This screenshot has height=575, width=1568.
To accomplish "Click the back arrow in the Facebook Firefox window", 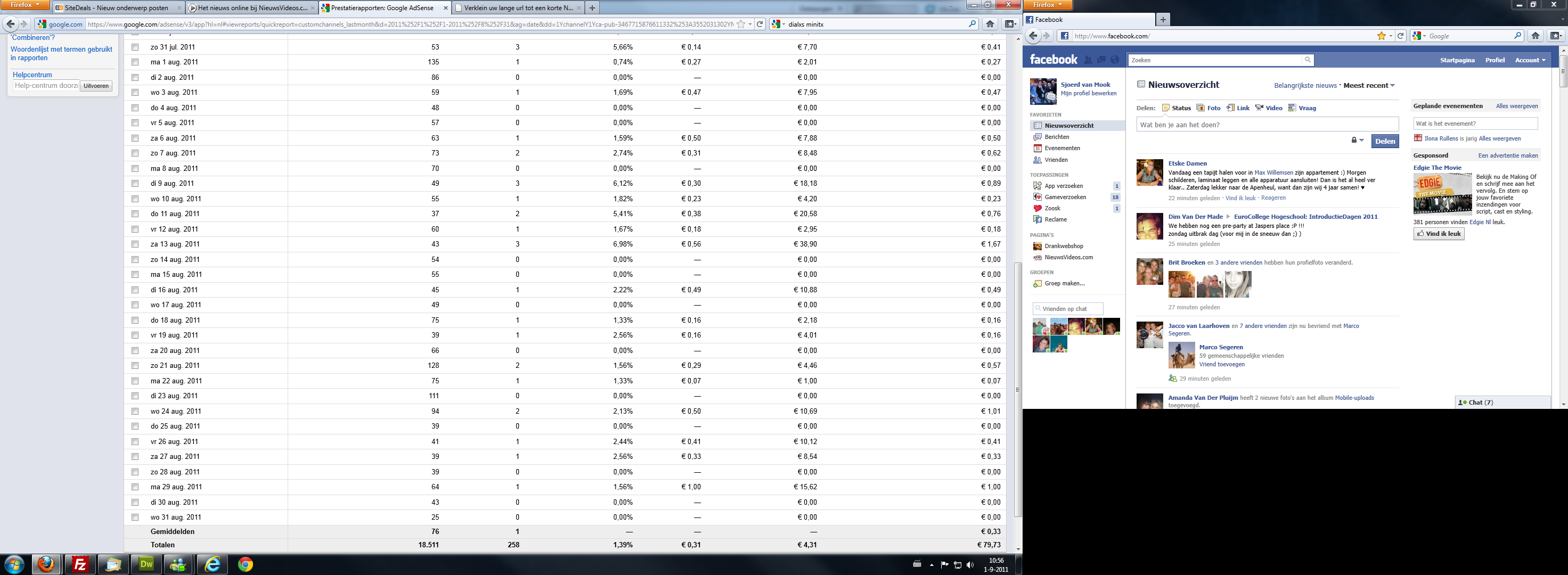I will coord(1033,36).
